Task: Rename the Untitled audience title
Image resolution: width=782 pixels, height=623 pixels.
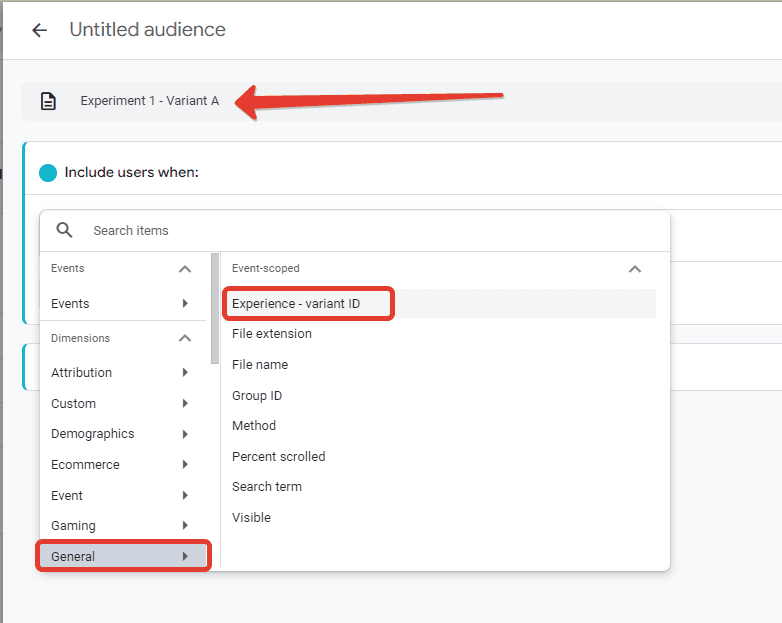Action: (147, 29)
